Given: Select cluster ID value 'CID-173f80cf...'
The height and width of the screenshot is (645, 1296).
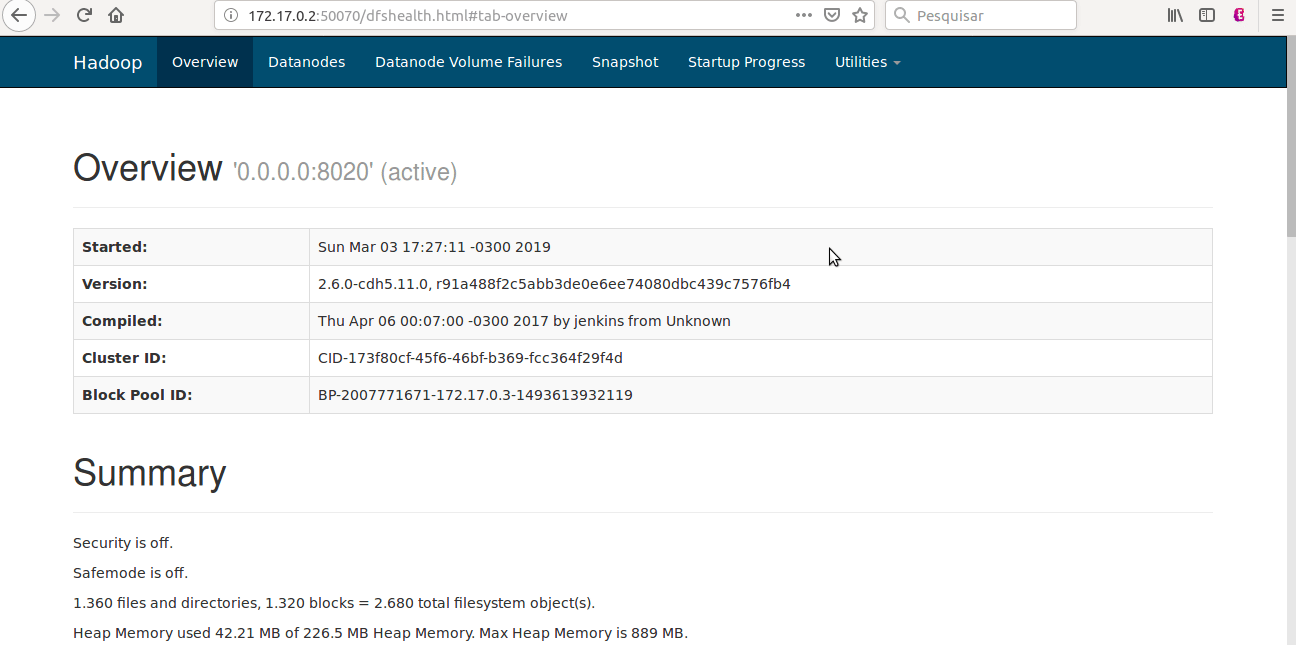Looking at the screenshot, I should tap(470, 358).
